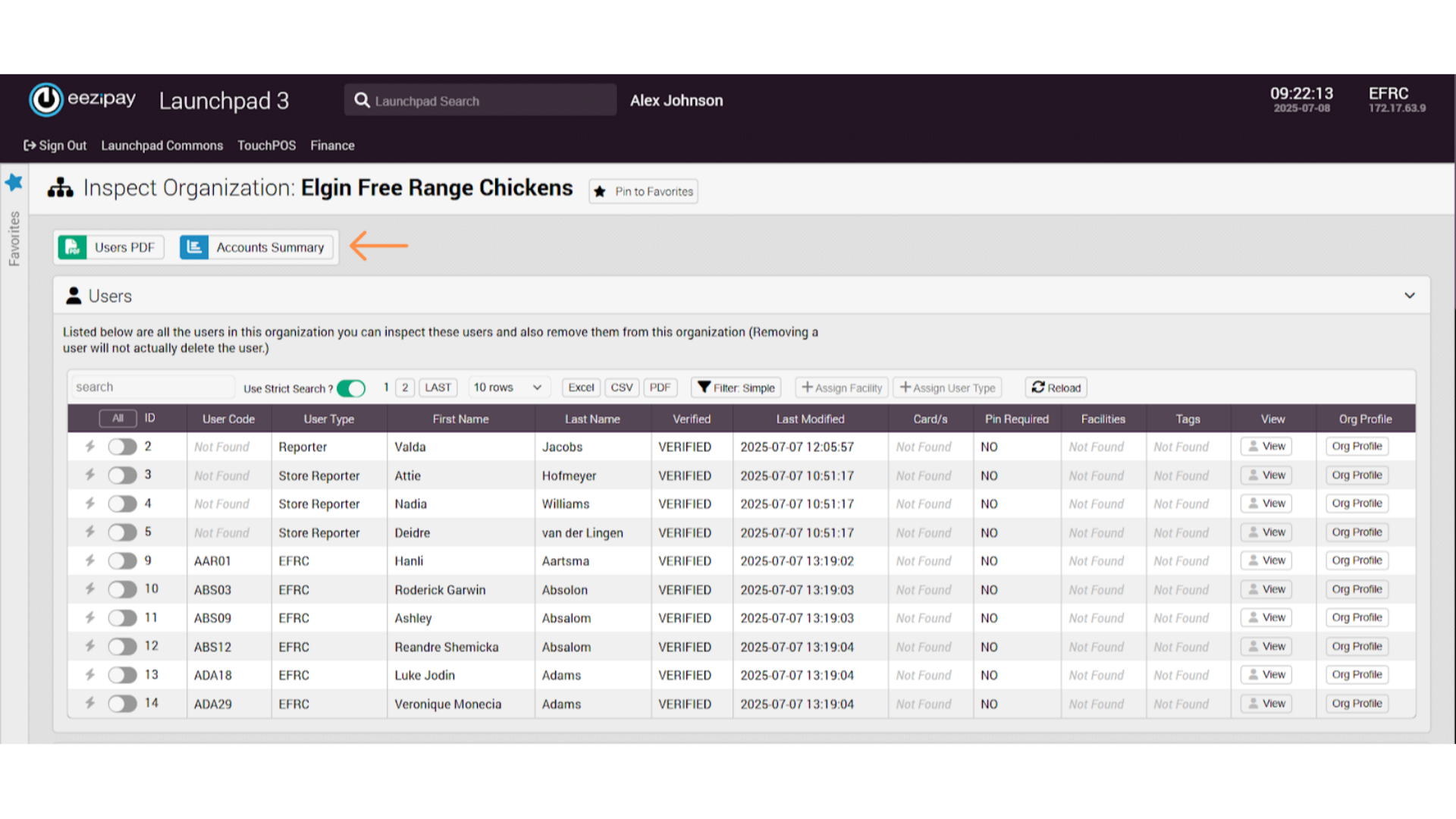
Task: Sort by the First Name column header
Action: coord(460,419)
